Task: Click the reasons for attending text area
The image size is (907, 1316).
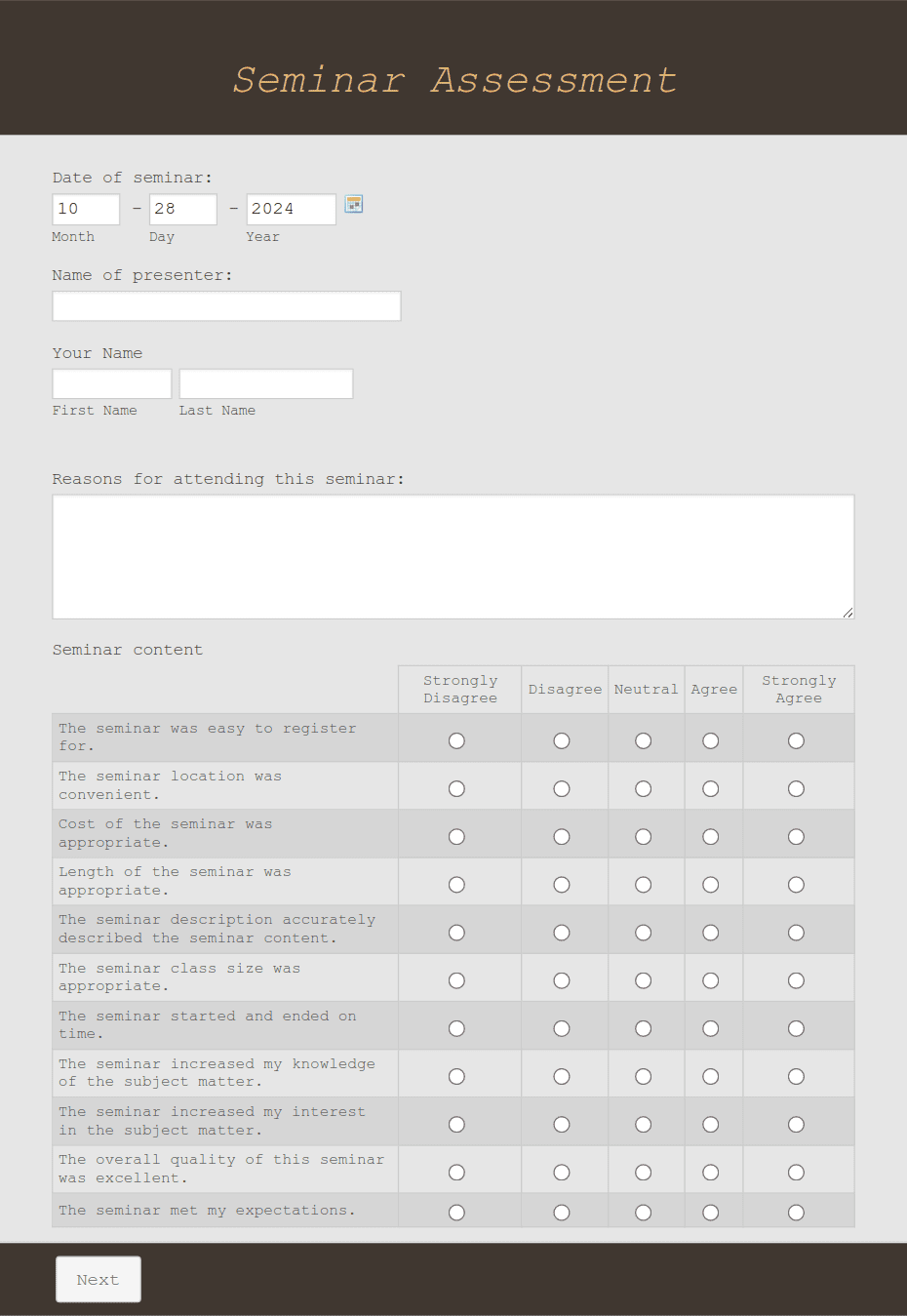Action: tap(453, 557)
